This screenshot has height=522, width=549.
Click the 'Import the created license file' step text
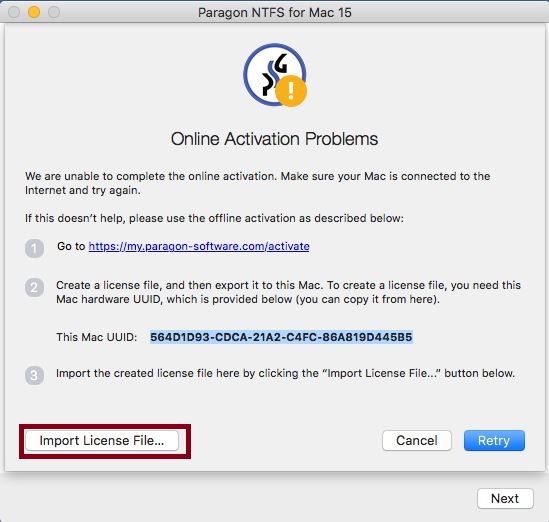pyautogui.click(x=285, y=373)
